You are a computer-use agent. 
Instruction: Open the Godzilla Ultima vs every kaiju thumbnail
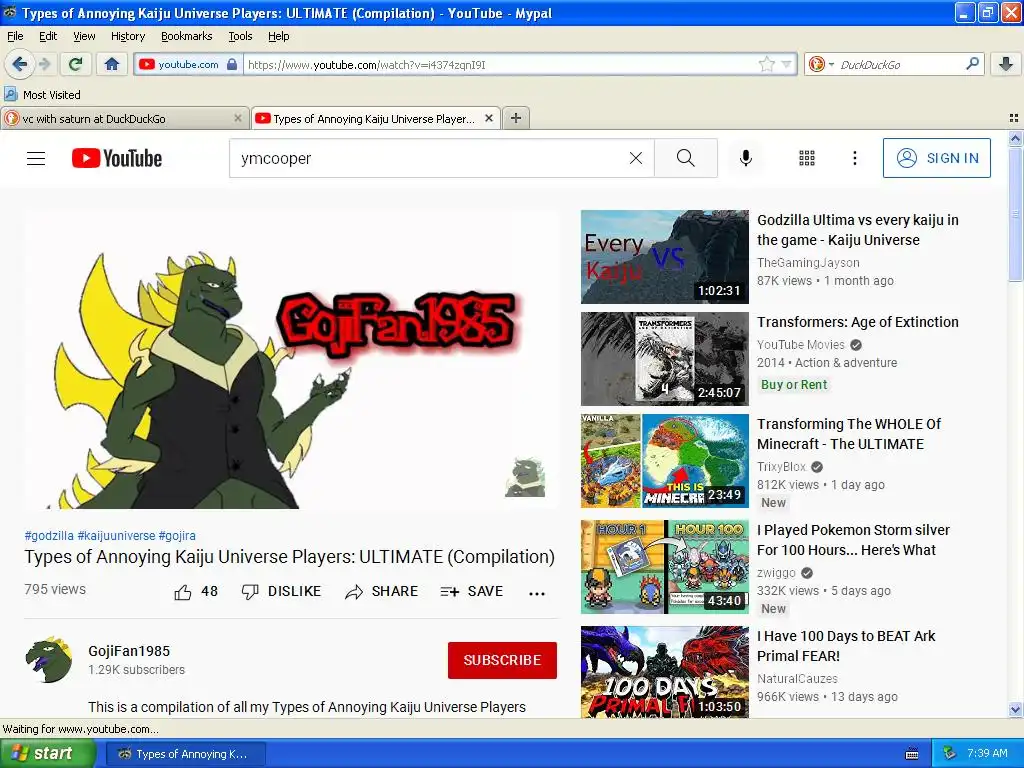point(665,257)
